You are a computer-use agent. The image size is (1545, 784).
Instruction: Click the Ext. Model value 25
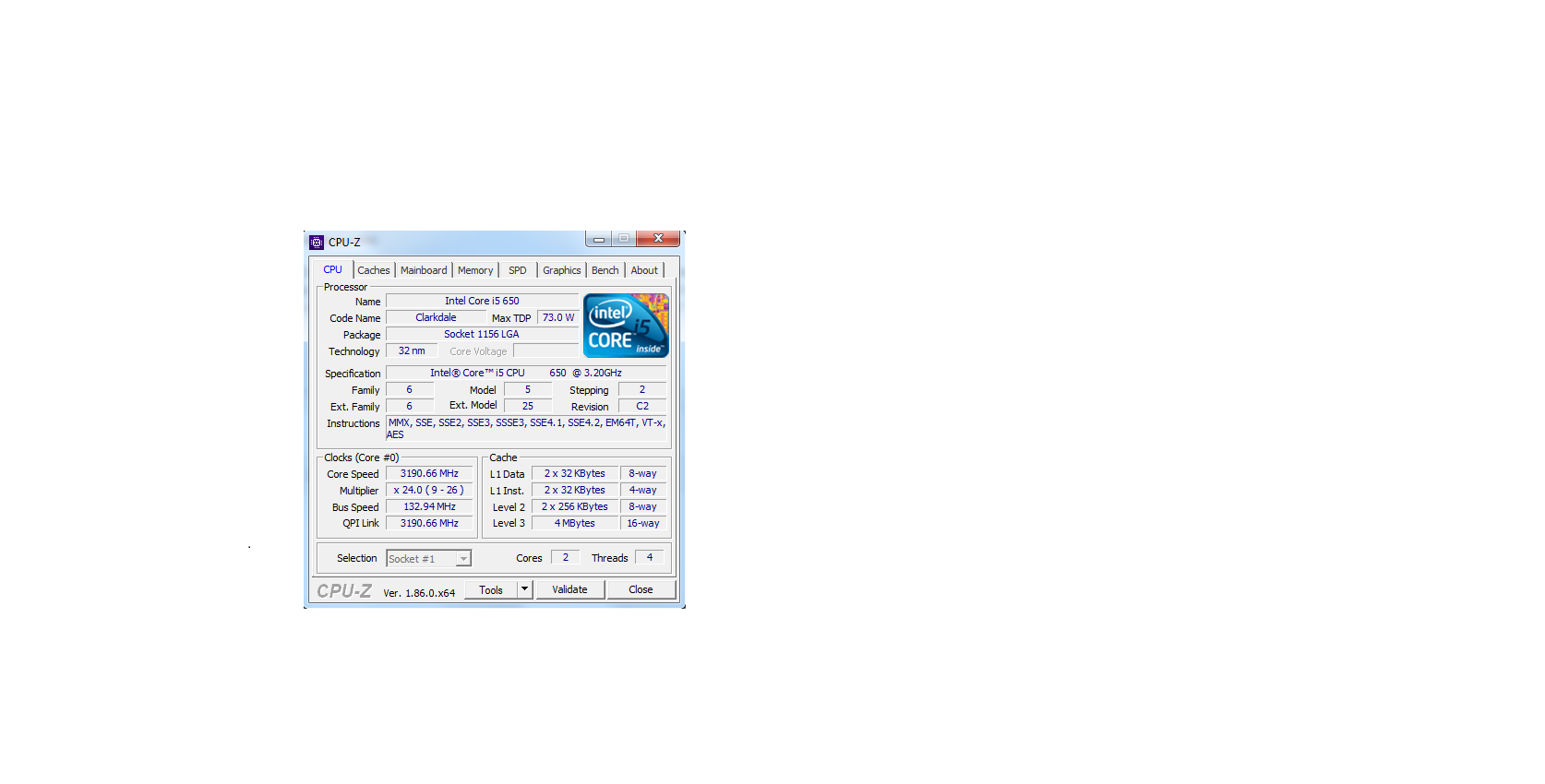(x=528, y=406)
